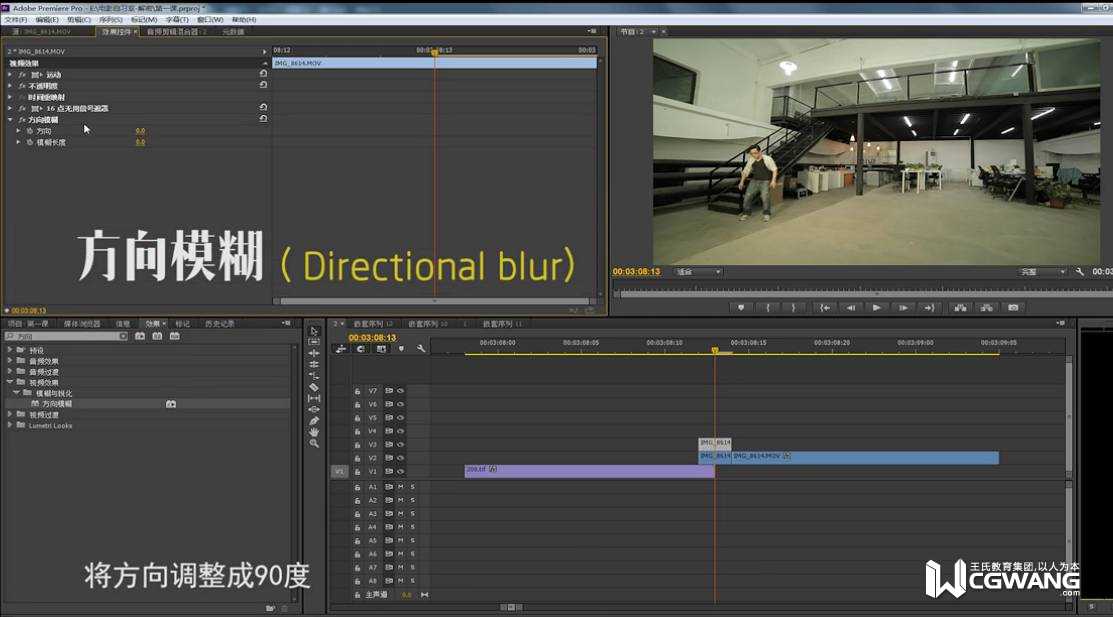The height and width of the screenshot is (617, 1113).
Task: Toggle lock on track A8
Action: (x=357, y=581)
